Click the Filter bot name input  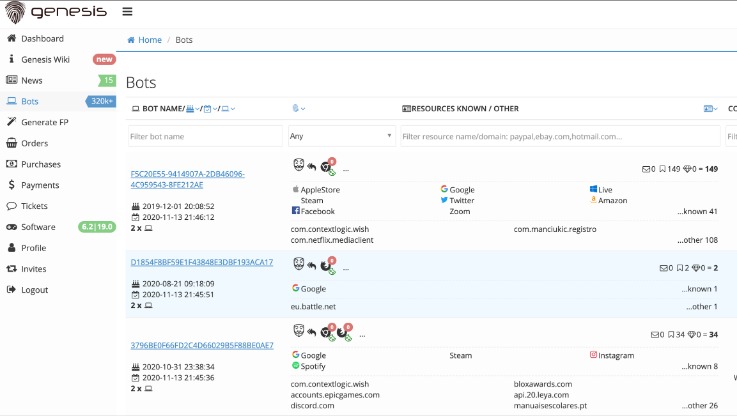[205, 136]
